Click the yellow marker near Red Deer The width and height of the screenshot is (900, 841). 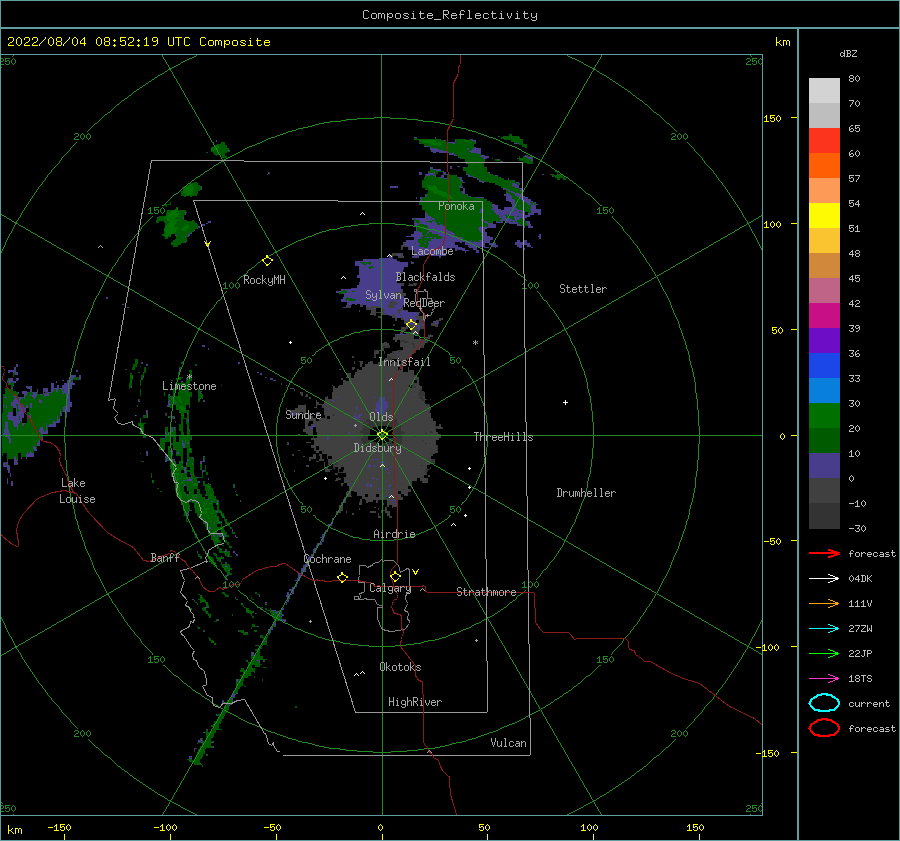pyautogui.click(x=412, y=325)
